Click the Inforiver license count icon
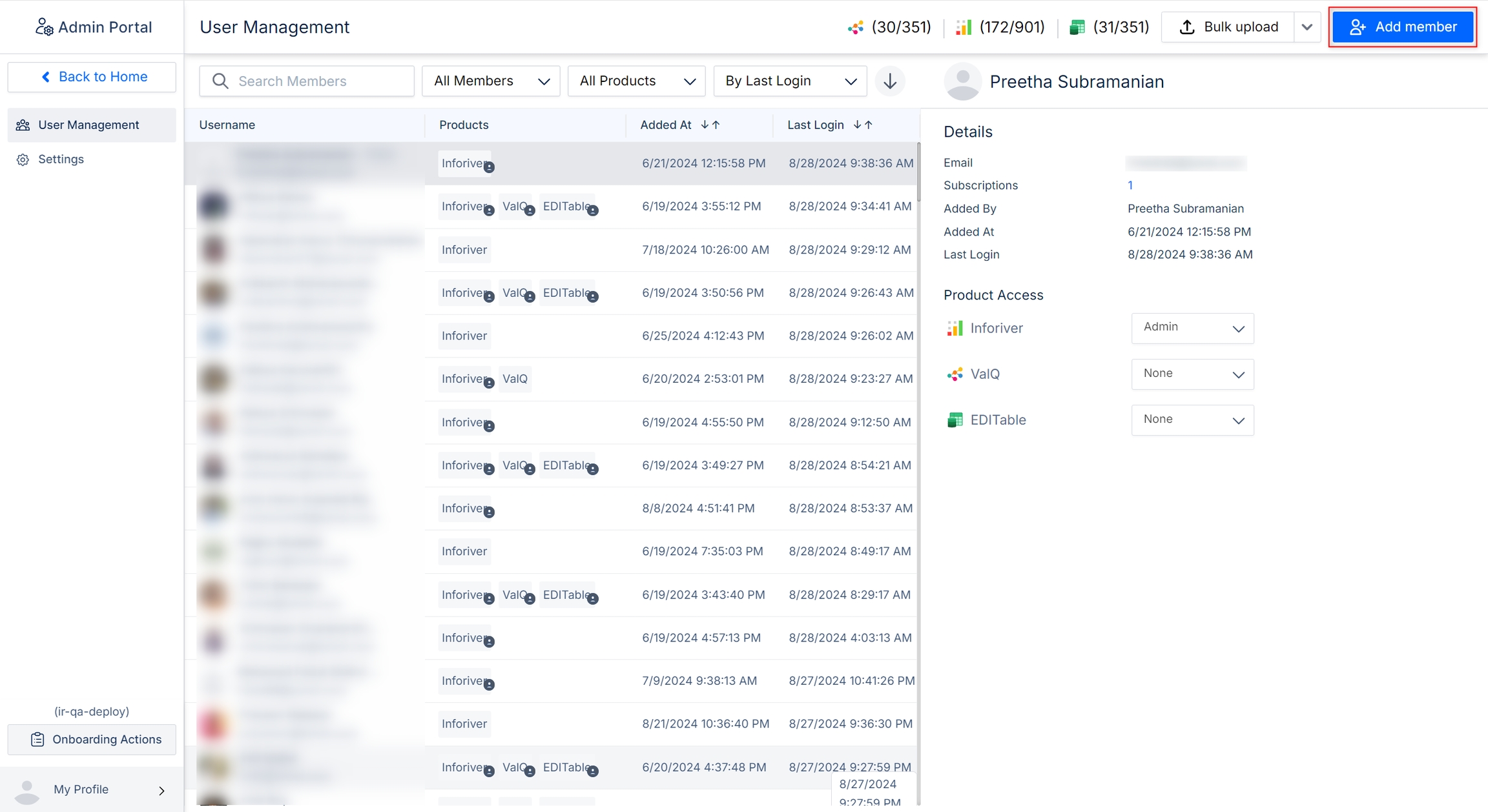This screenshot has width=1488, height=812. tap(963, 27)
